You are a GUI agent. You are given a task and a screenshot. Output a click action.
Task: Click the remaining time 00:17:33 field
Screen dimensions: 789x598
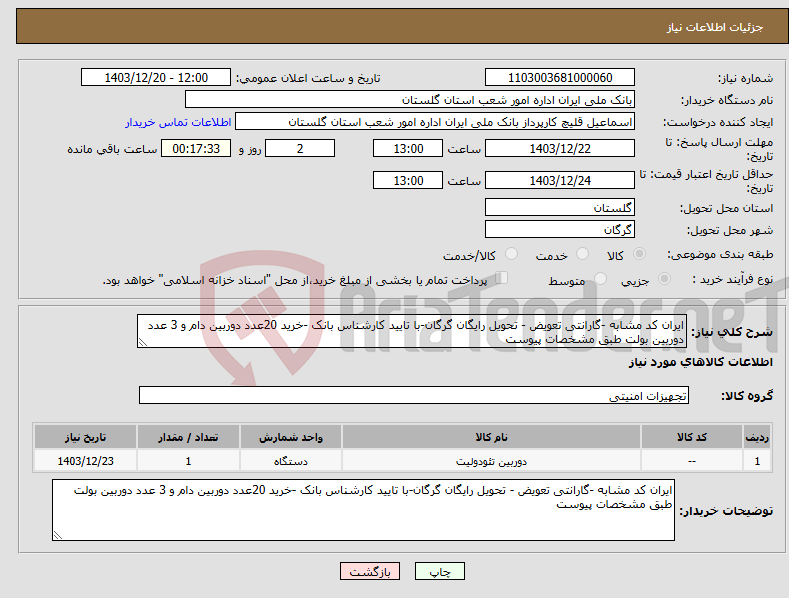click(196, 148)
